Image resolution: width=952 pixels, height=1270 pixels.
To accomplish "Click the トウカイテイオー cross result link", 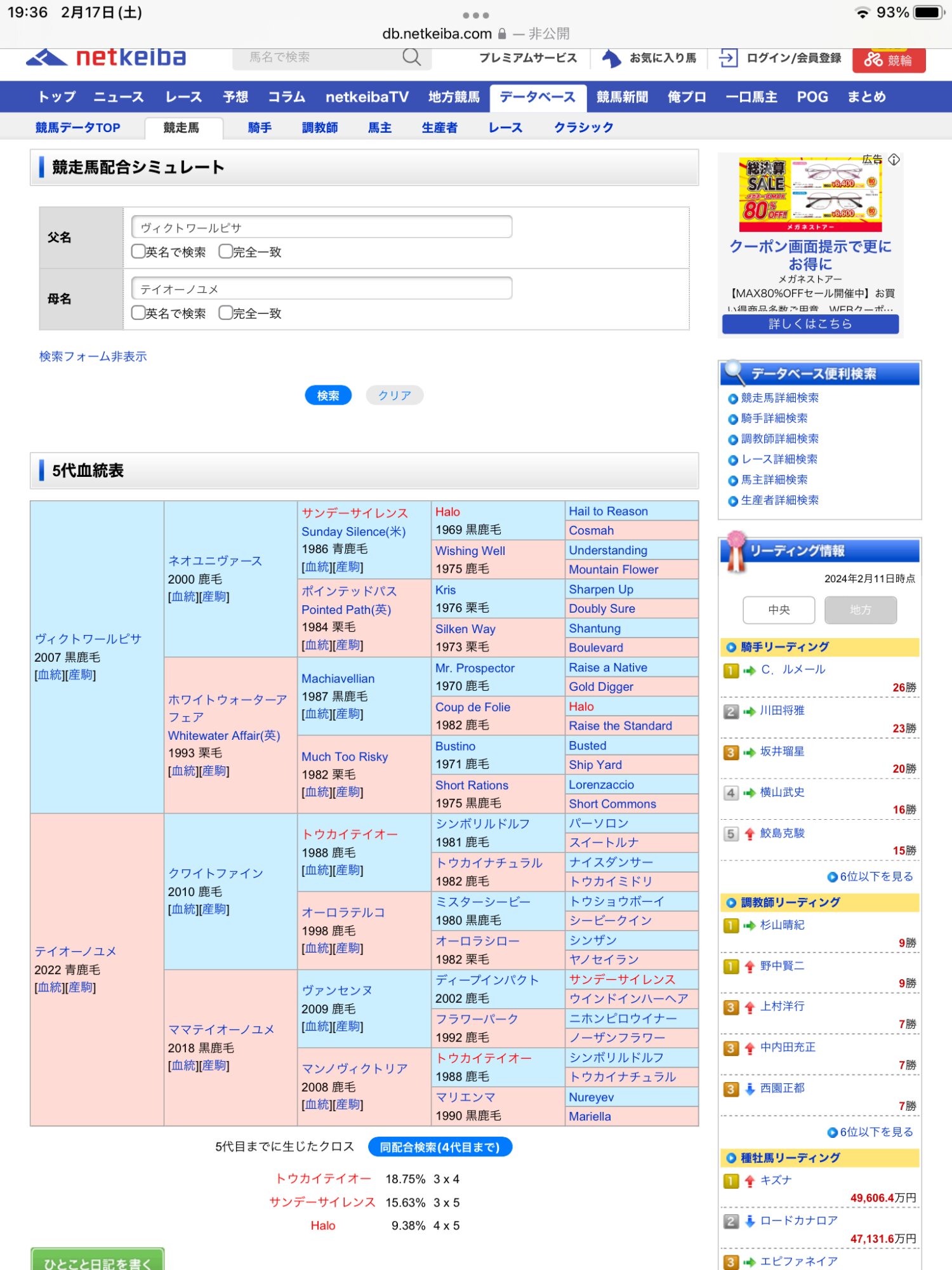I will 323,1179.
